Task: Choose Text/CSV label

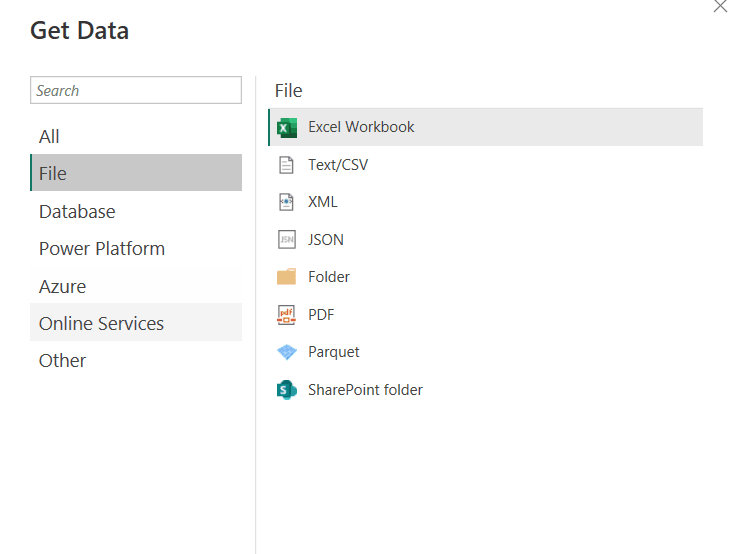Action: click(x=338, y=165)
